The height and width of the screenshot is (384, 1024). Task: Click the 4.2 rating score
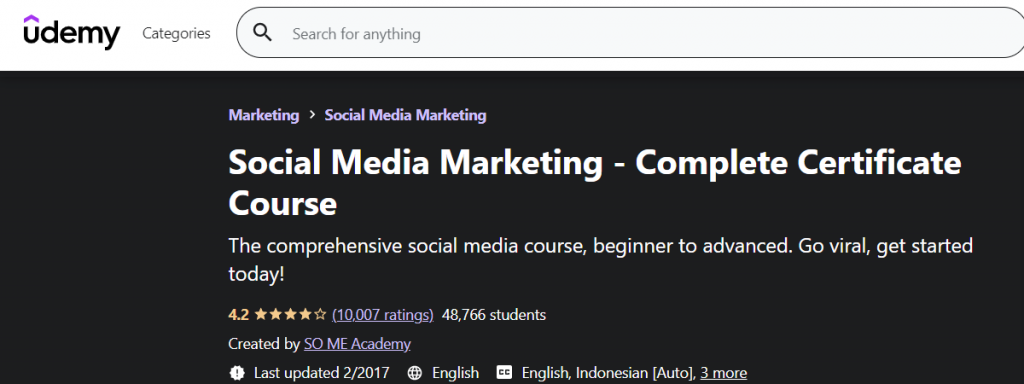(238, 315)
